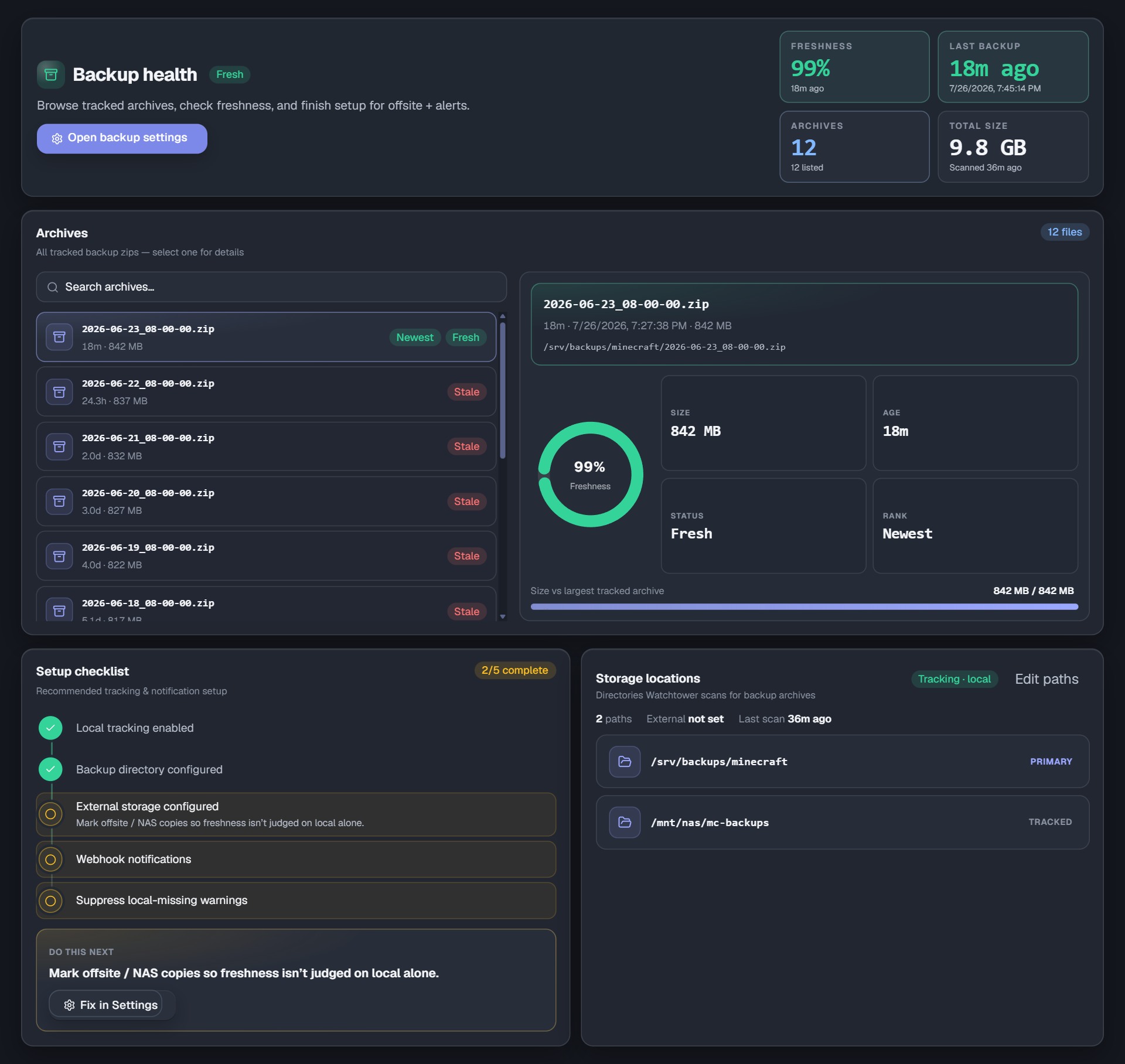Click the Webhook notifications checklist item
Image resolution: width=1125 pixels, height=1064 pixels.
tap(296, 860)
